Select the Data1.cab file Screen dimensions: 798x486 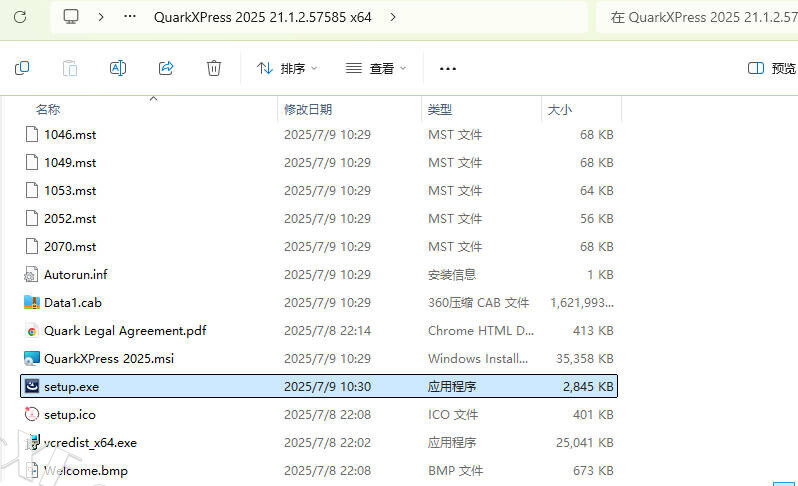(73, 302)
